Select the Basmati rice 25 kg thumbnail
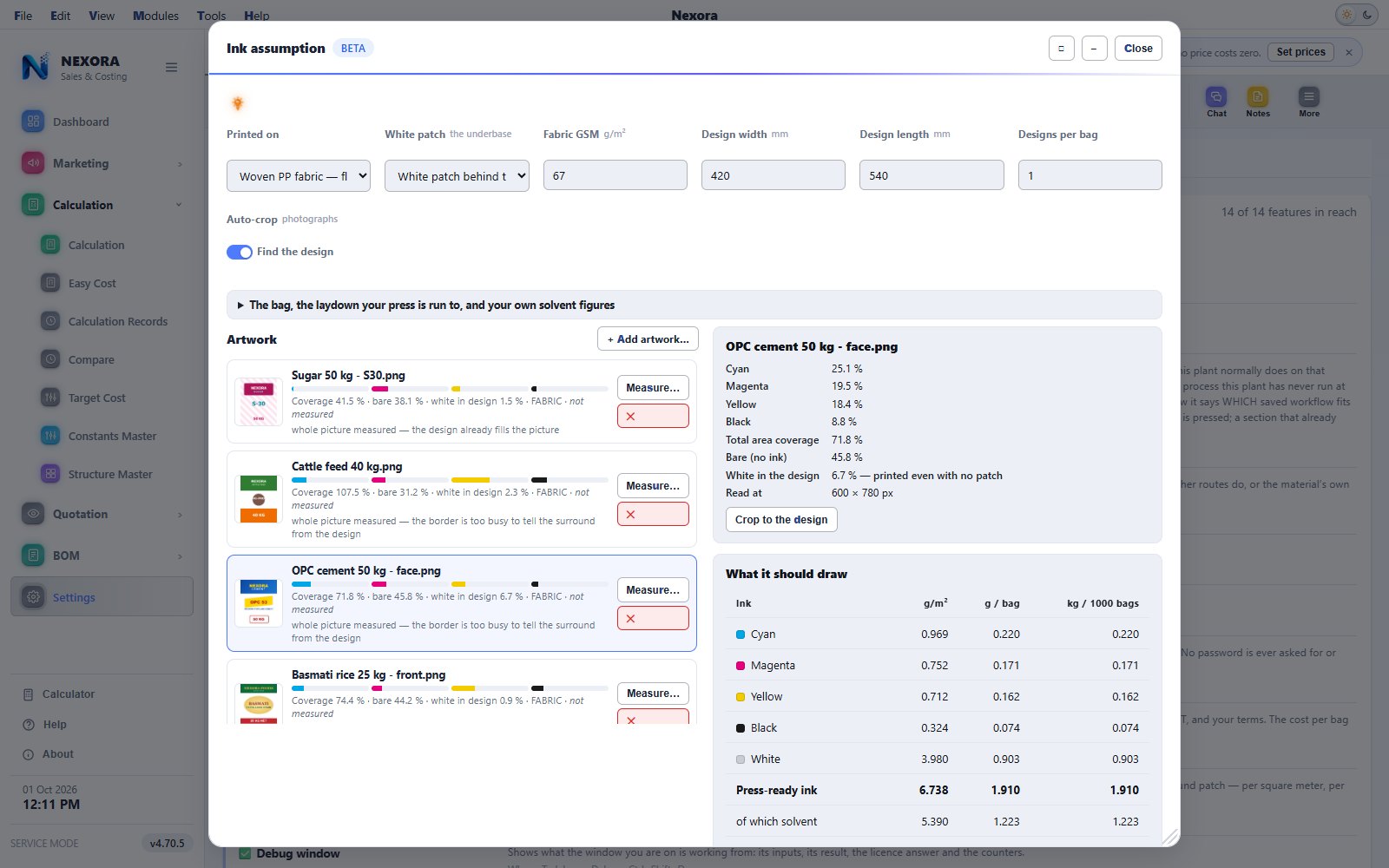This screenshot has height=868, width=1389. pyautogui.click(x=259, y=703)
